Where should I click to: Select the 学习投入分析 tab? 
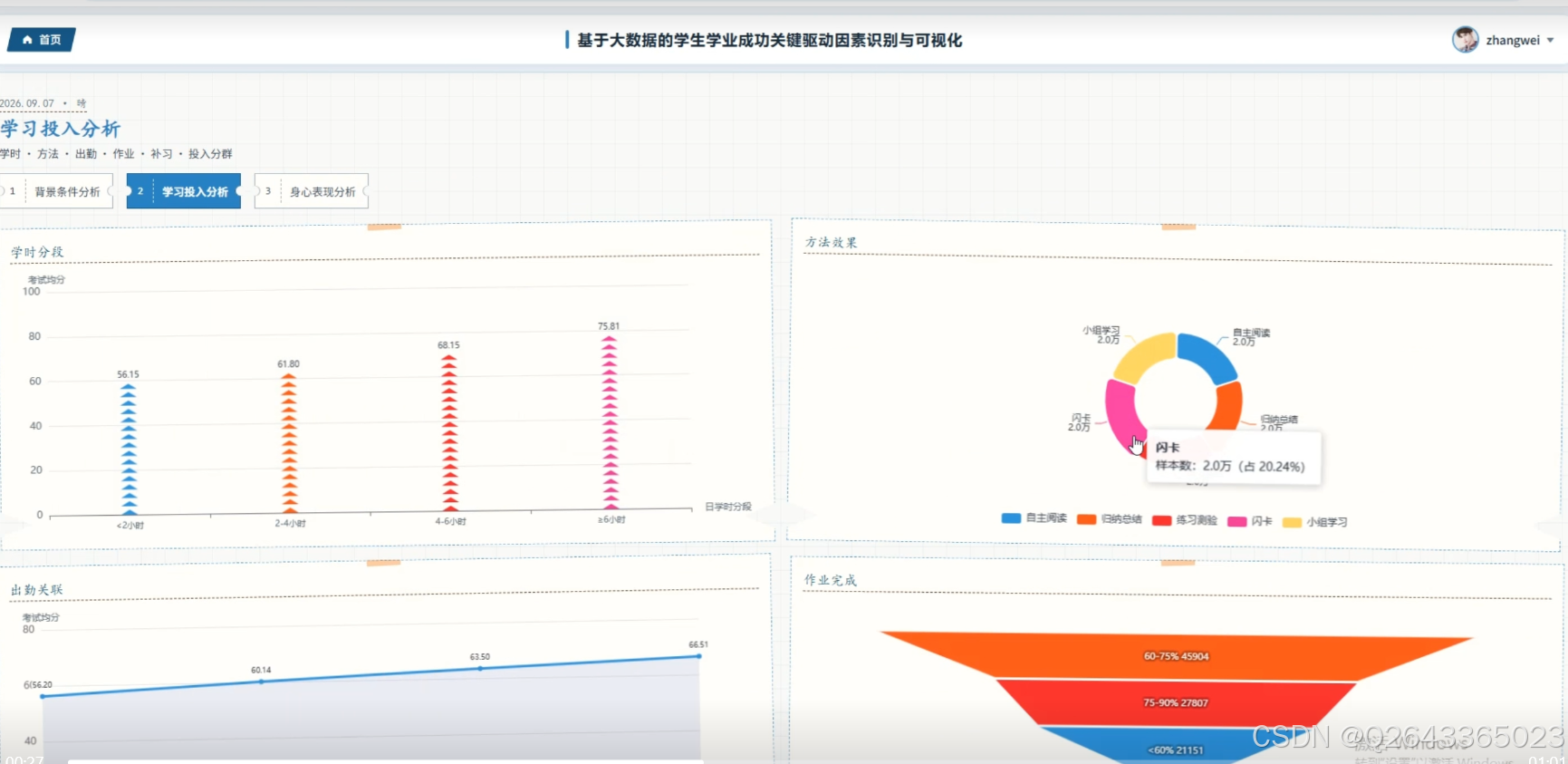point(184,191)
